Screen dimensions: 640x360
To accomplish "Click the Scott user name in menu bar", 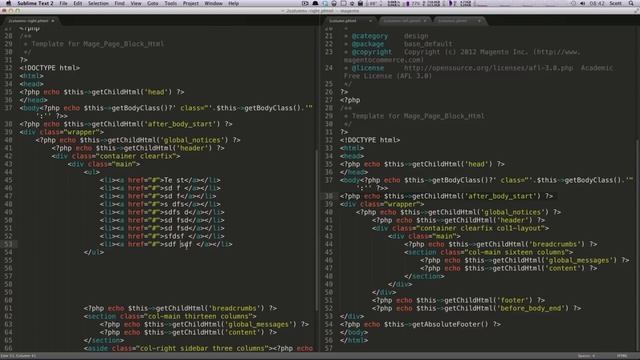I will [x=616, y=3].
